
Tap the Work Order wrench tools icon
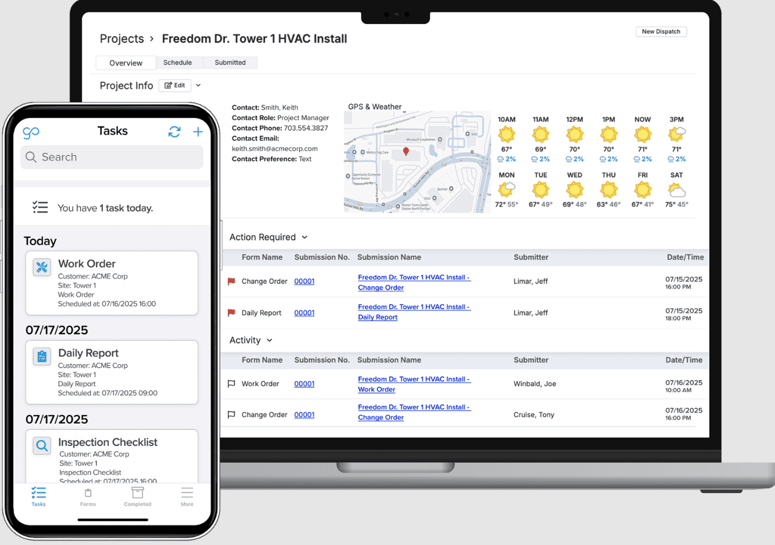(x=42, y=267)
